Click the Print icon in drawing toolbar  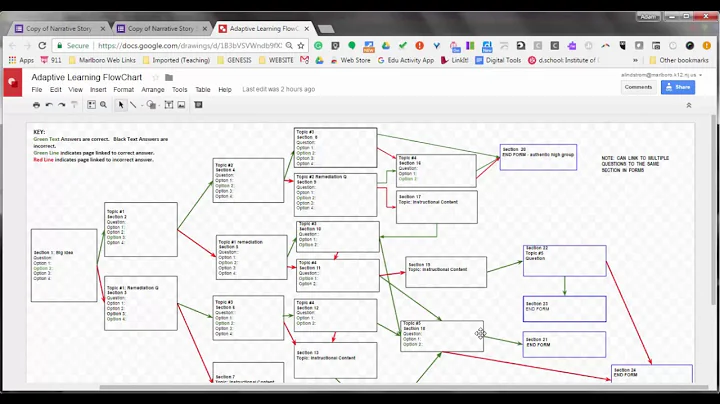(x=36, y=105)
